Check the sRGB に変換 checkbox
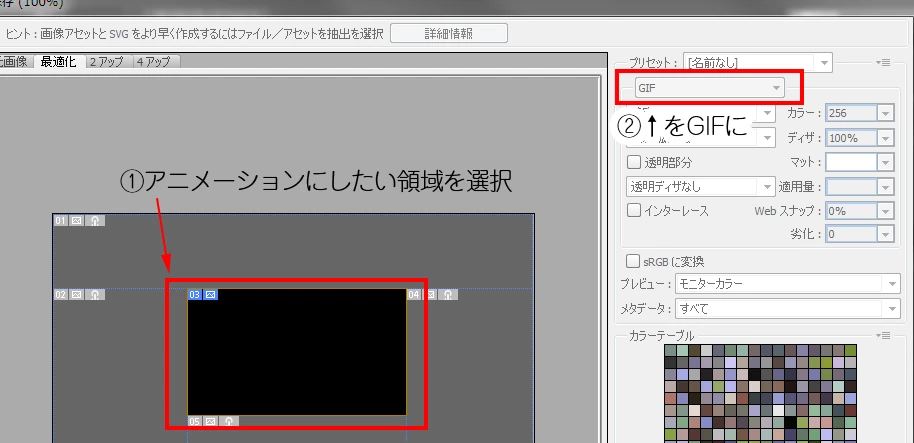Image resolution: width=914 pixels, height=443 pixels. pos(632,261)
